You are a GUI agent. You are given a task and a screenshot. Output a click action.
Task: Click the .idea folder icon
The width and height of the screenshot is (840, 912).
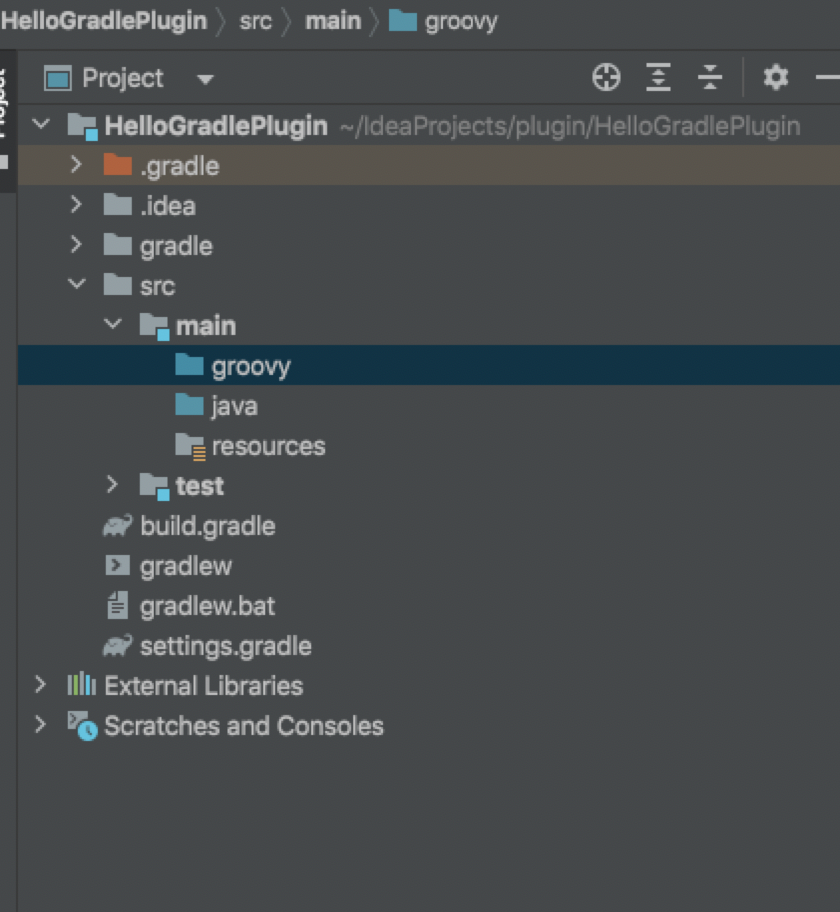tap(118, 205)
